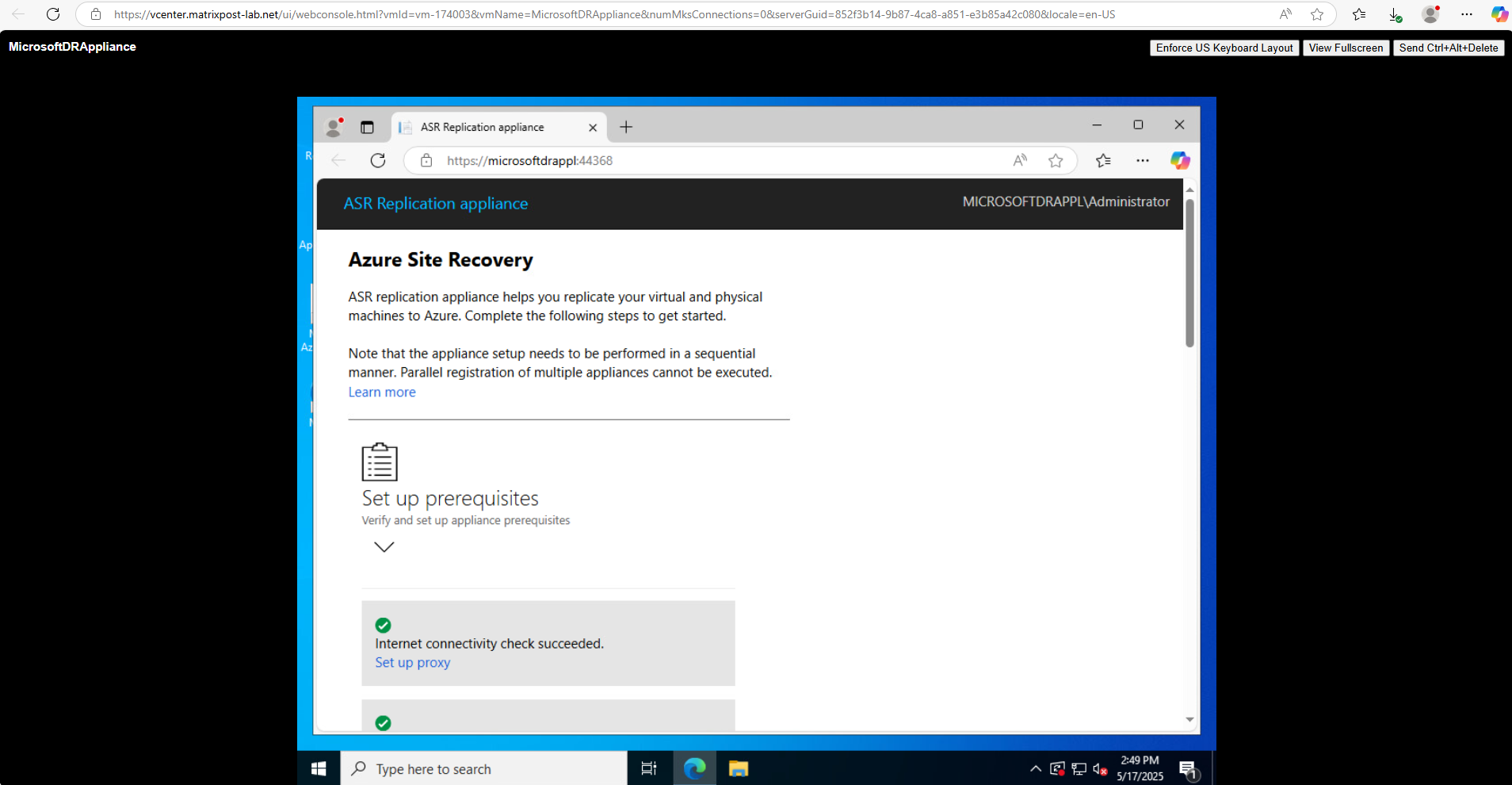Add page to favorites in inner Edge
The height and width of the screenshot is (785, 1512).
coord(1056,160)
